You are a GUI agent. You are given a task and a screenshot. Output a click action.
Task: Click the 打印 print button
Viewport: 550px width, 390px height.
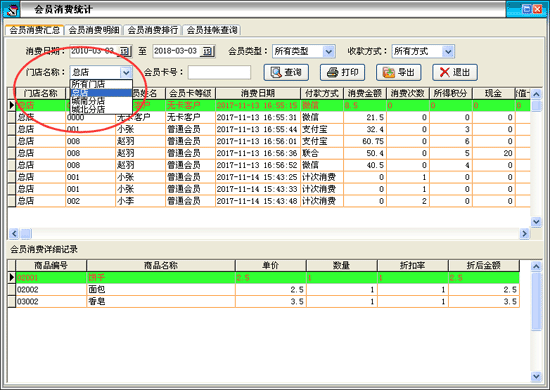coord(342,72)
